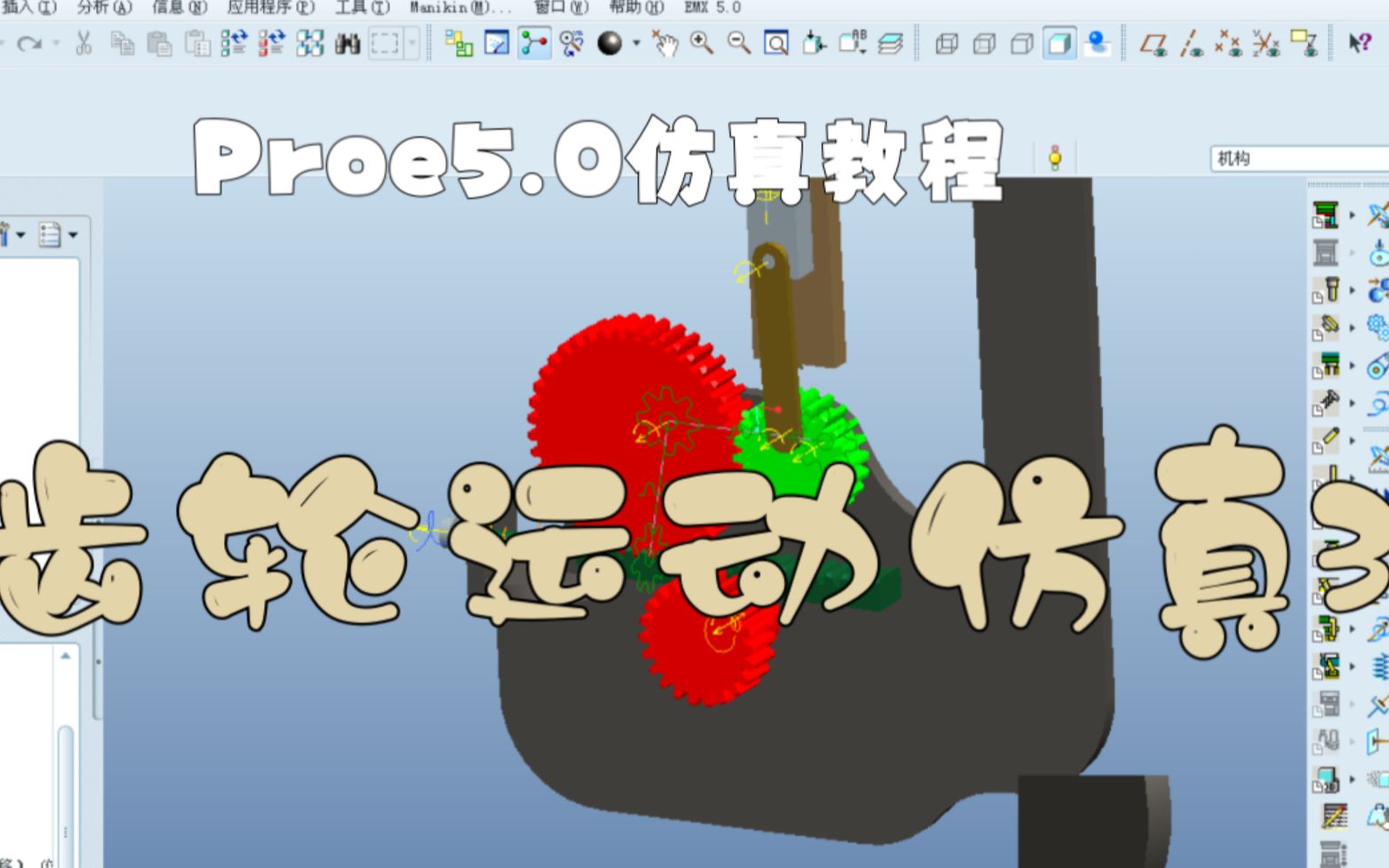This screenshot has height=868, width=1389.
Task: Toggle datum point display off
Action: [x=1229, y=43]
